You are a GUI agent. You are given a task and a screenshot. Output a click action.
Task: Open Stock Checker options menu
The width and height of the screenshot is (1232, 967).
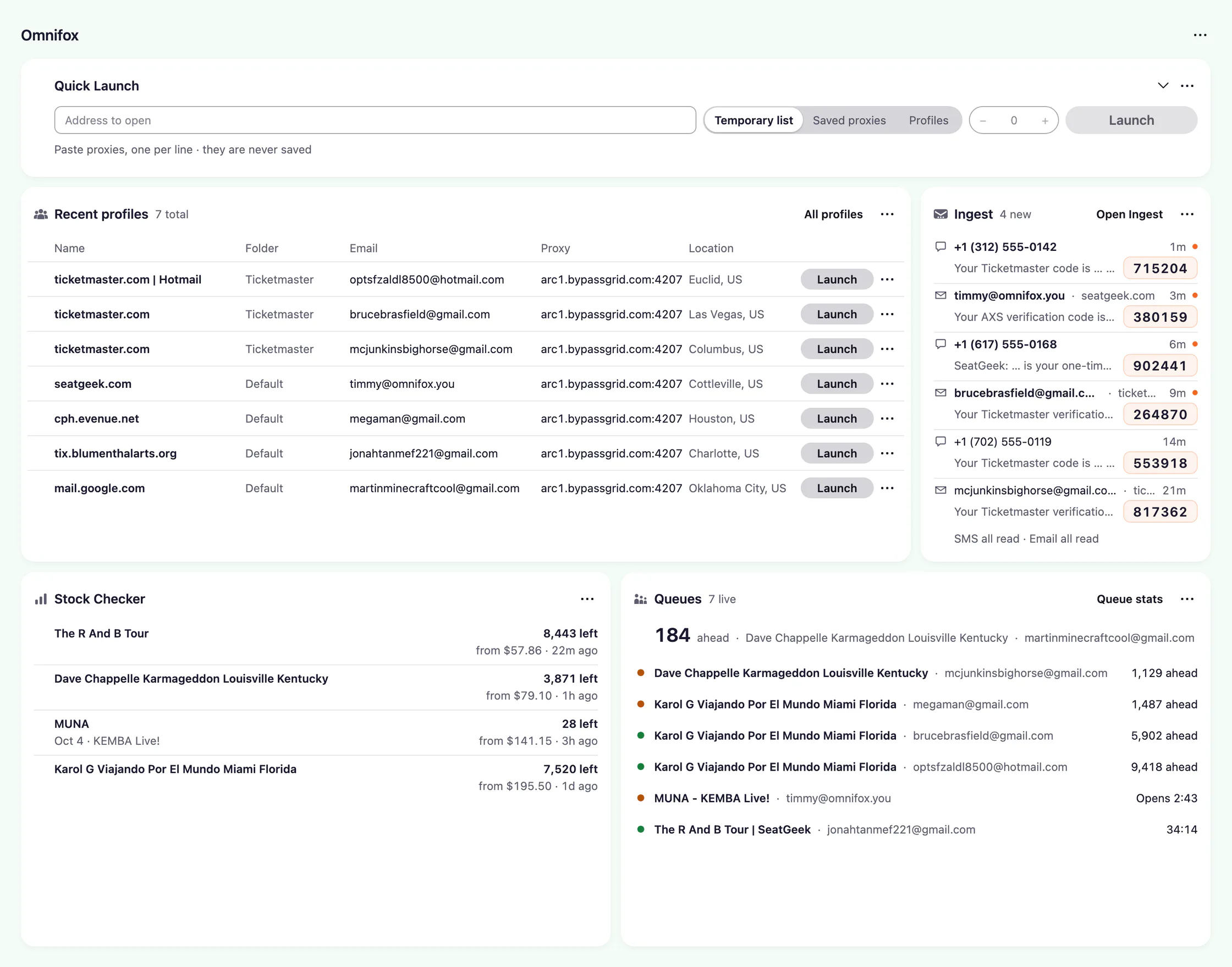click(587, 599)
